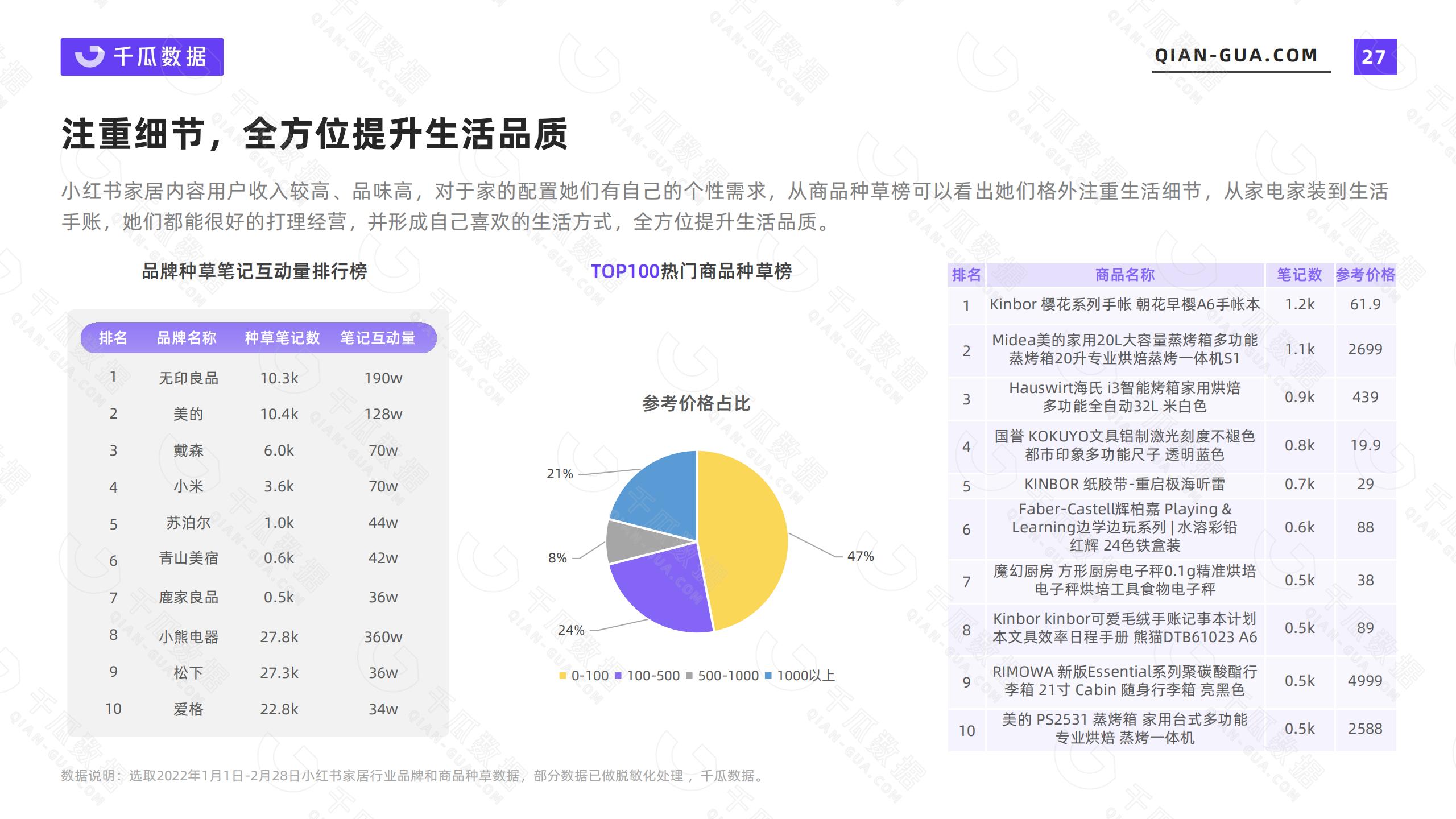The width and height of the screenshot is (1456, 819).
Task: Click the 笔记互动量 column header
Action: (378, 338)
